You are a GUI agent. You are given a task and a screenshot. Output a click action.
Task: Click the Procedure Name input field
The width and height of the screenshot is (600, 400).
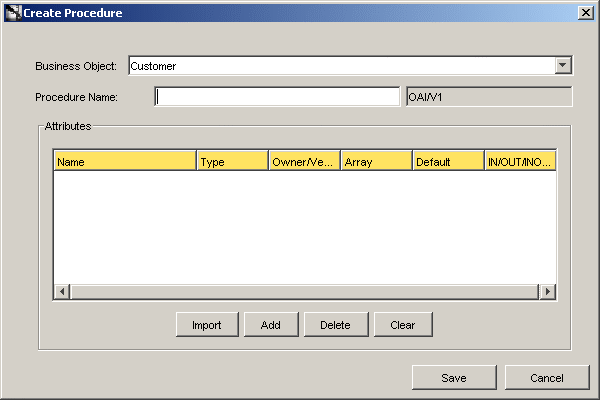pyautogui.click(x=277, y=97)
